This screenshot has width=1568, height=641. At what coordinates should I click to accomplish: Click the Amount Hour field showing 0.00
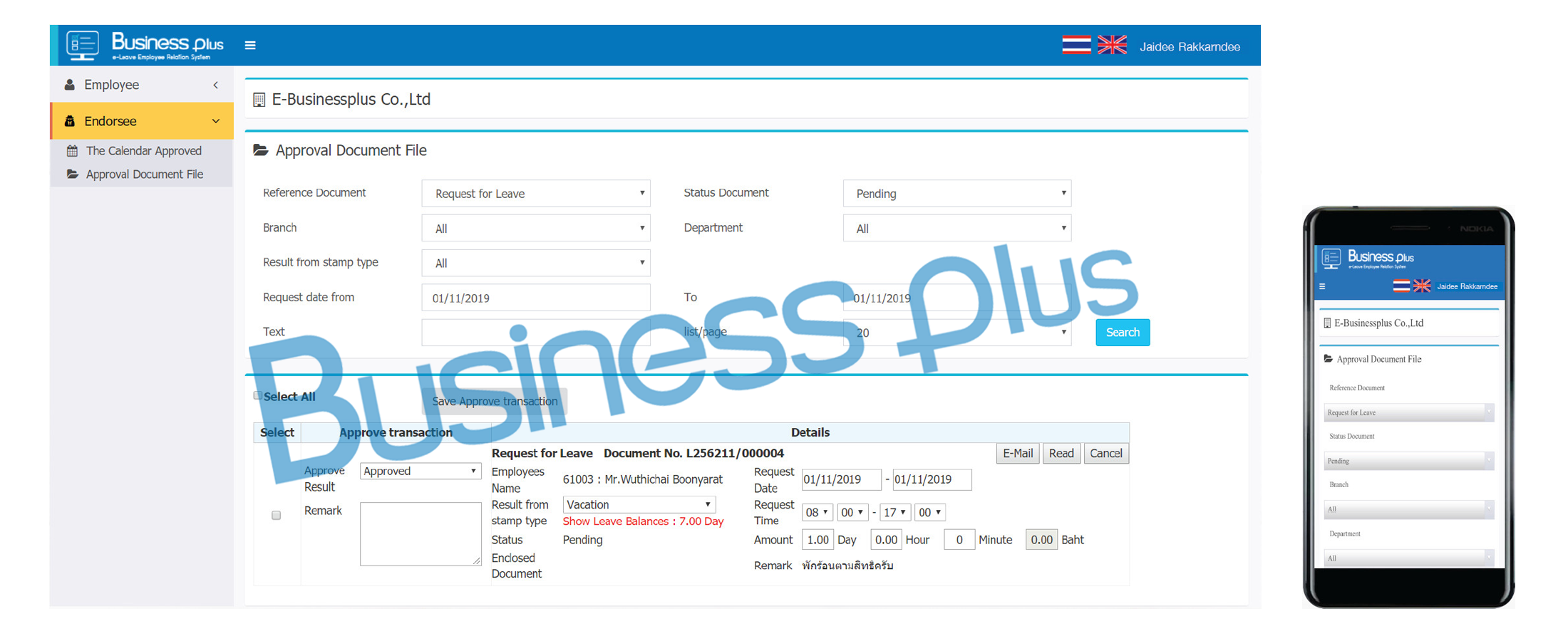886,540
